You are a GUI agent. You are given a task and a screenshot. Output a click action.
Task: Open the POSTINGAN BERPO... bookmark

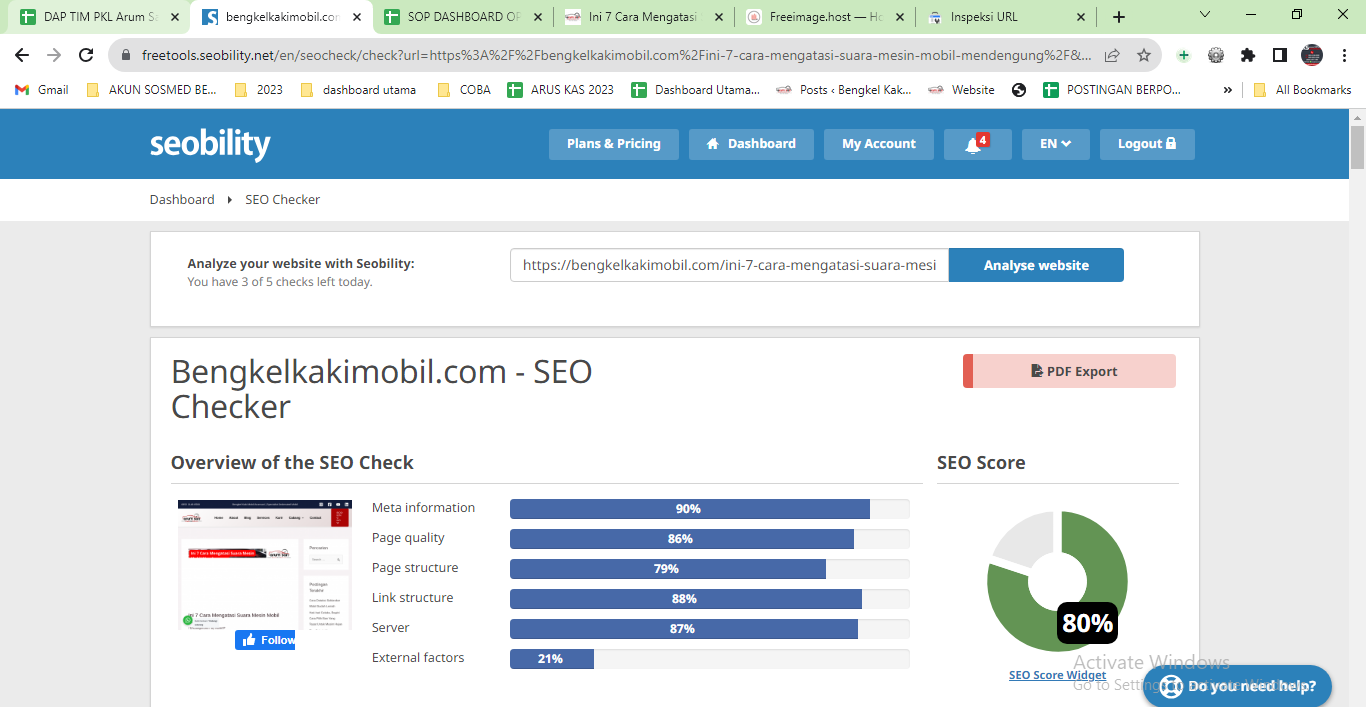(x=1112, y=89)
